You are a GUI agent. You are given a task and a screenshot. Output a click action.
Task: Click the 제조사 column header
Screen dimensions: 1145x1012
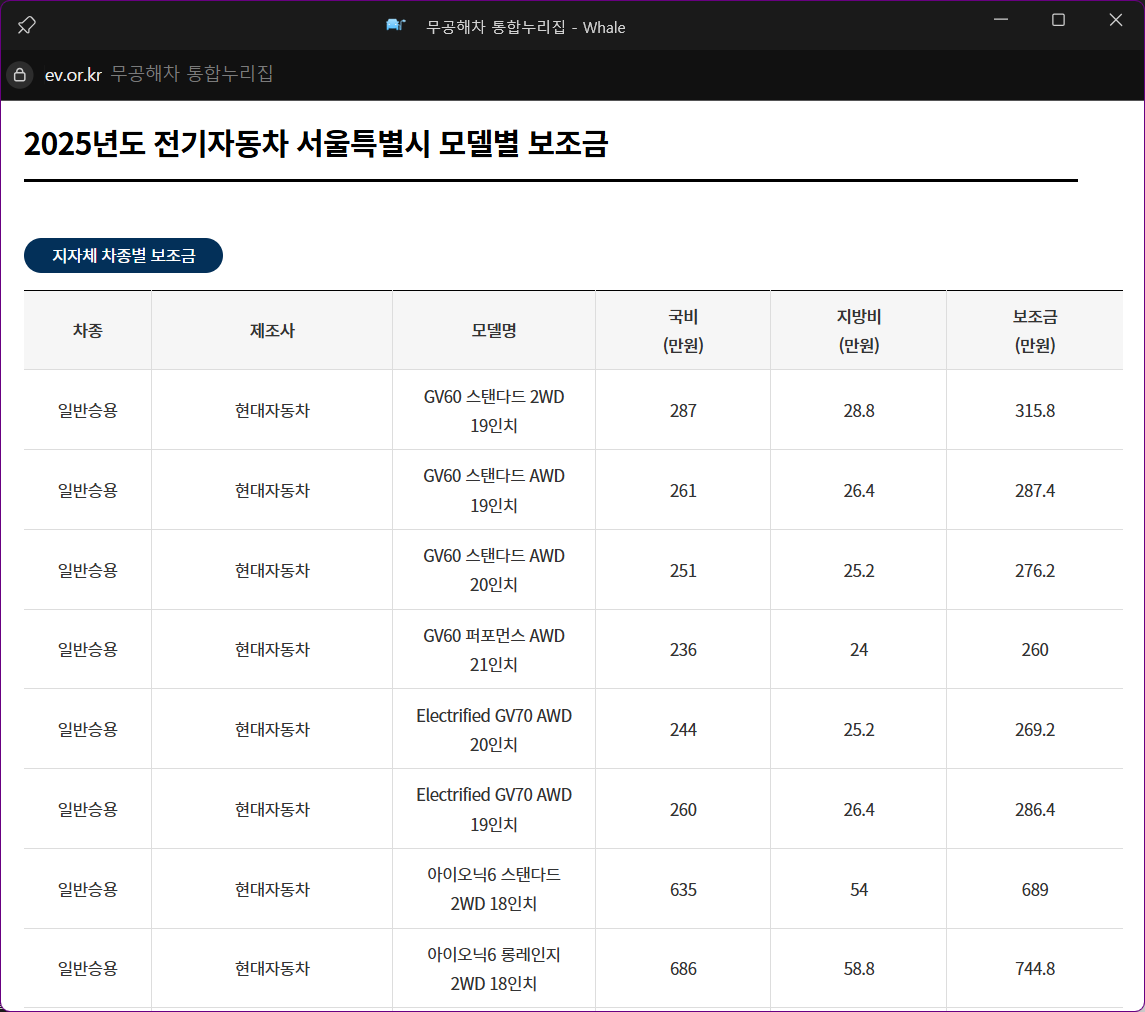pyautogui.click(x=272, y=330)
